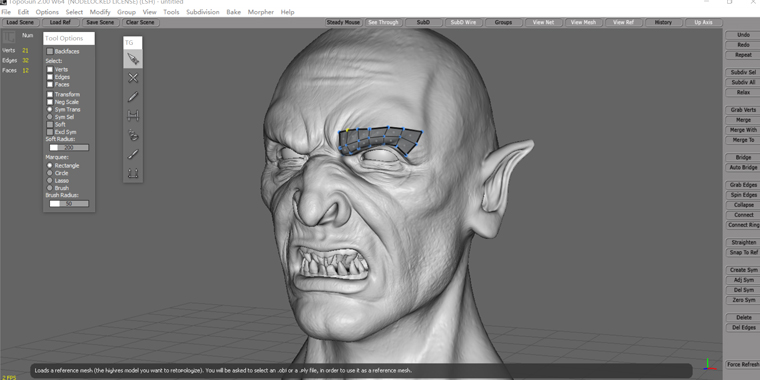The image size is (760, 380).
Task: Click the Clear Scene button
Action: click(140, 22)
